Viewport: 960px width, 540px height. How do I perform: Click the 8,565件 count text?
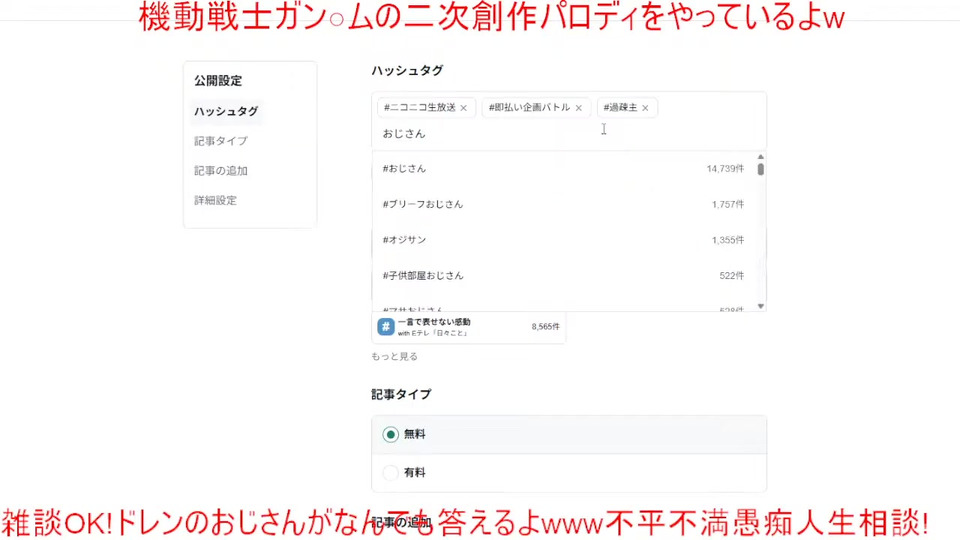tap(546, 327)
